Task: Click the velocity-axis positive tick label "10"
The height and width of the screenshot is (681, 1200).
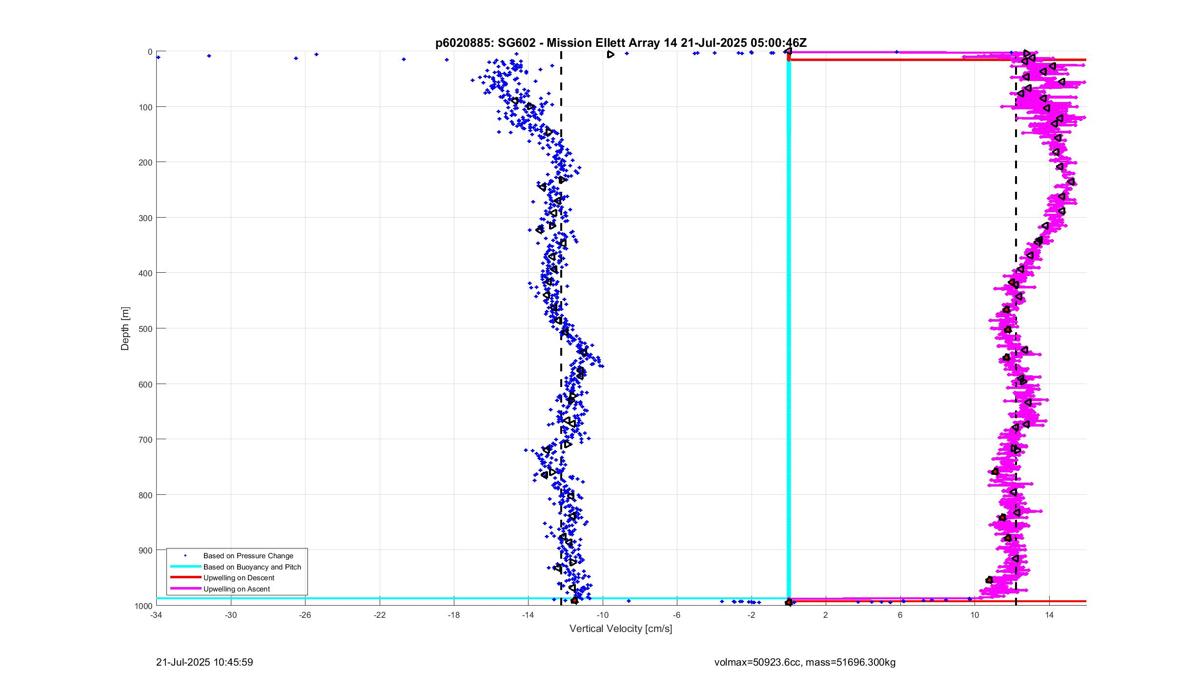Action: coord(975,616)
